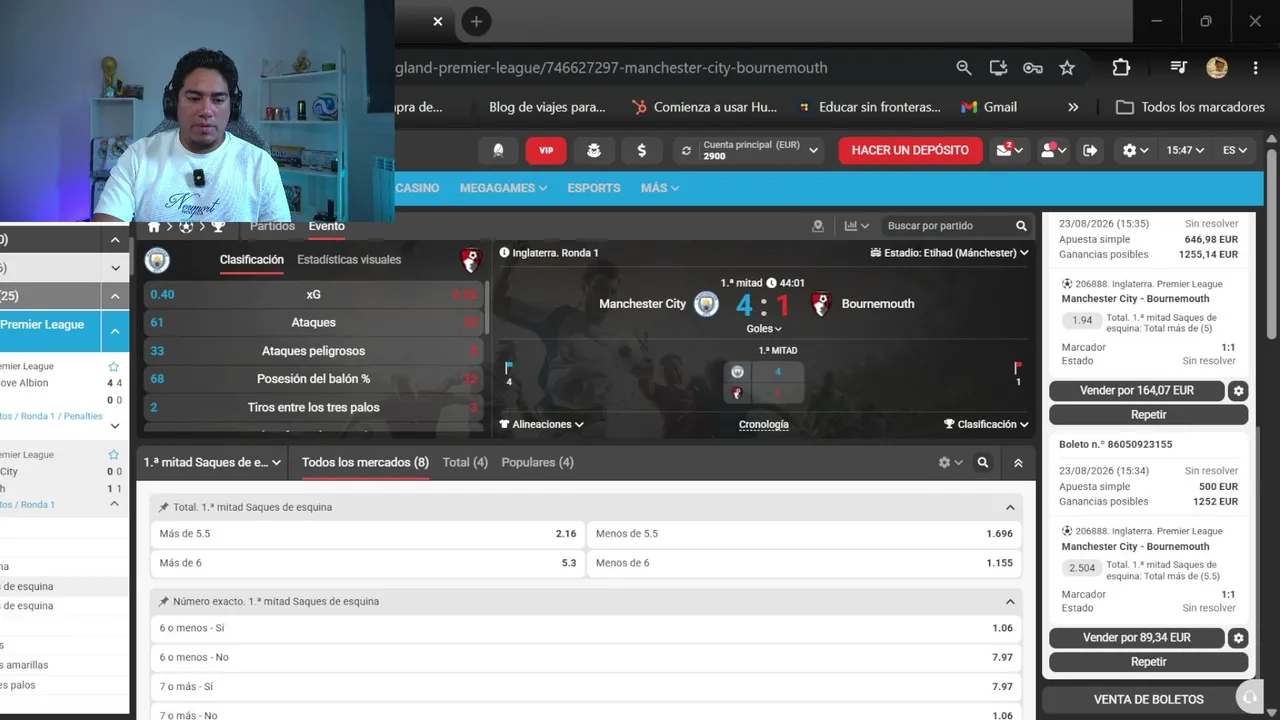This screenshot has width=1280, height=720.
Task: Expand the Estadio: Etihad details
Action: (950, 253)
